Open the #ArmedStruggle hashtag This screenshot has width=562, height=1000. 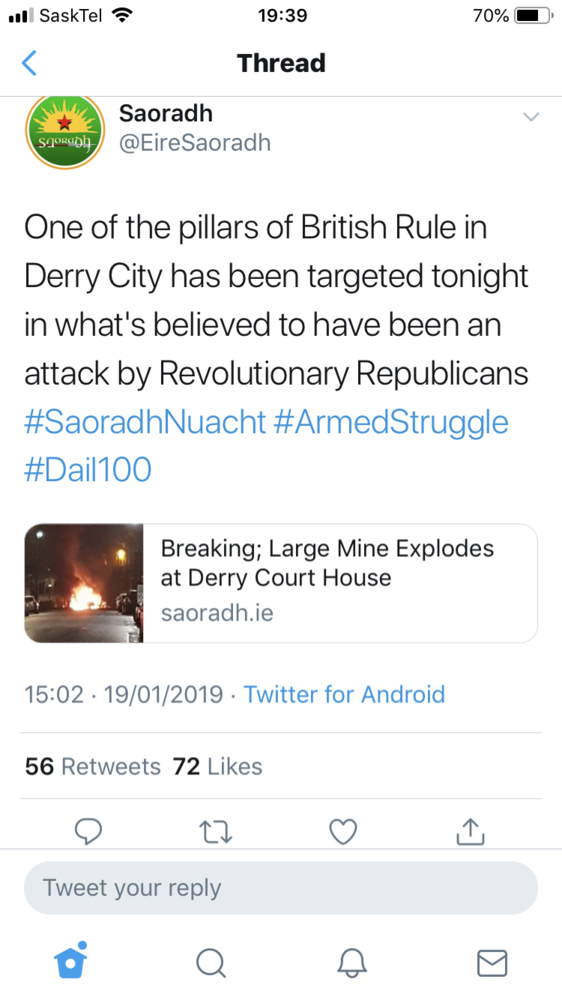(391, 423)
